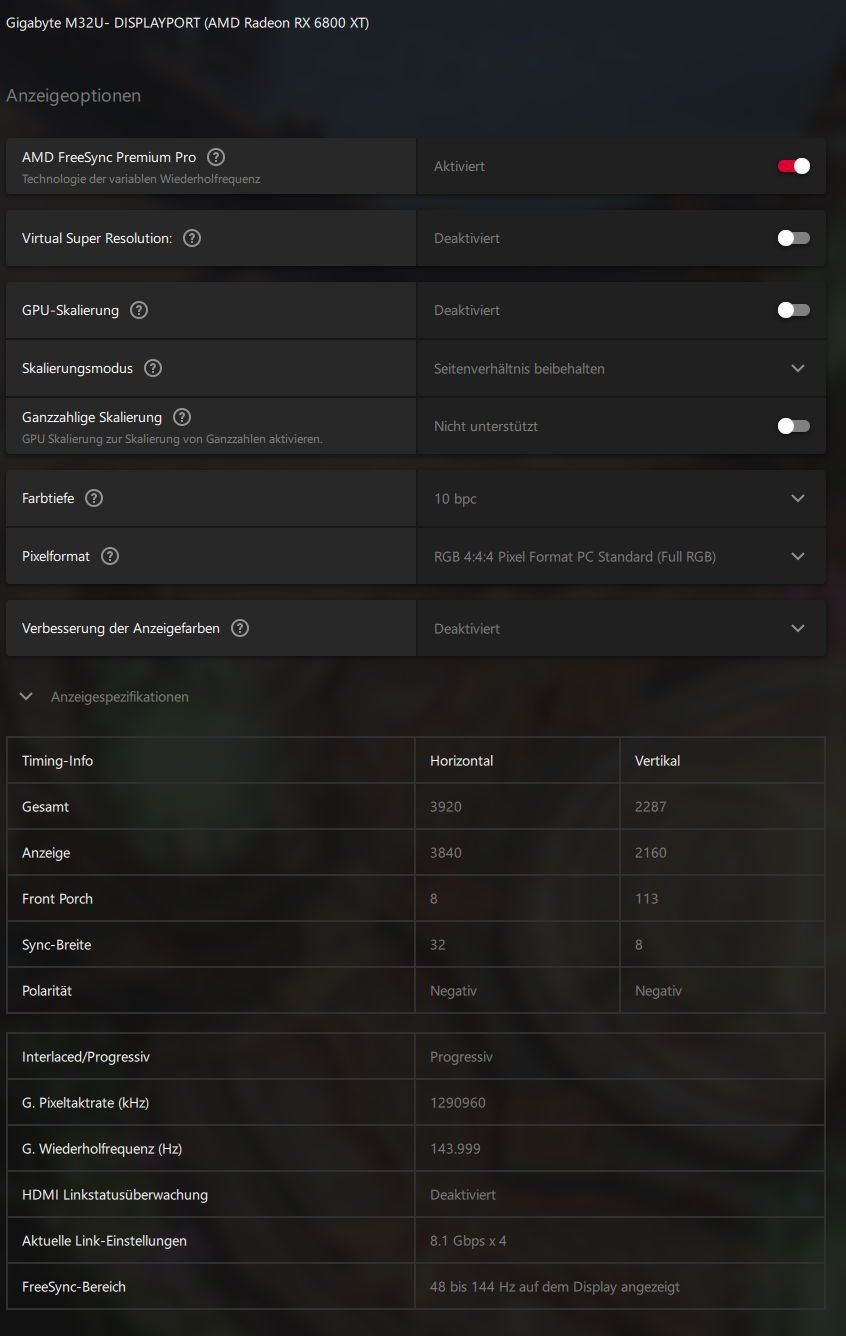The width and height of the screenshot is (846, 1336).
Task: Collapse the Anzeigespezifikationen section chevron
Action: pyautogui.click(x=26, y=696)
